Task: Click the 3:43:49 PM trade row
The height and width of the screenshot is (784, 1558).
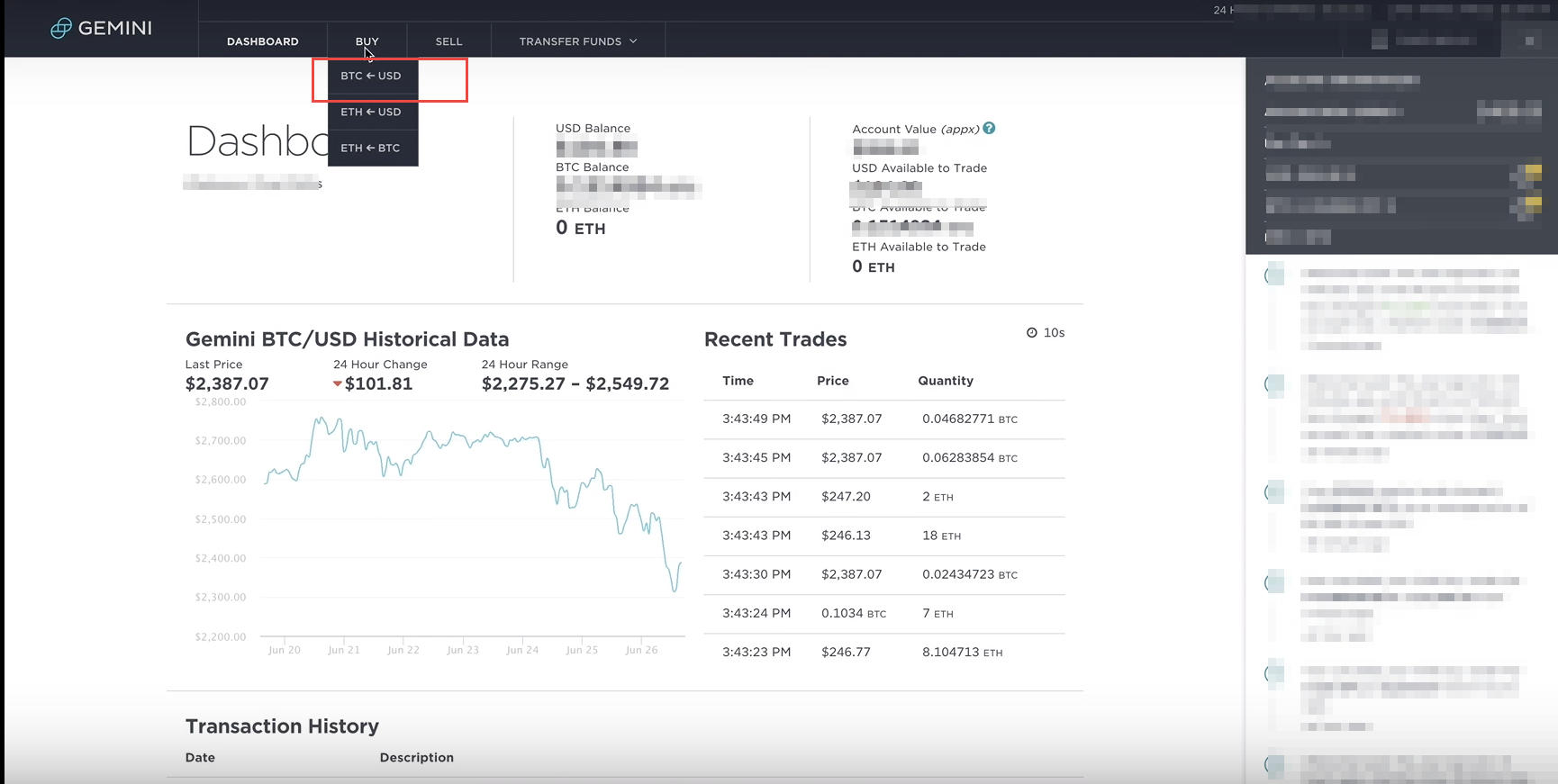Action: coord(884,419)
